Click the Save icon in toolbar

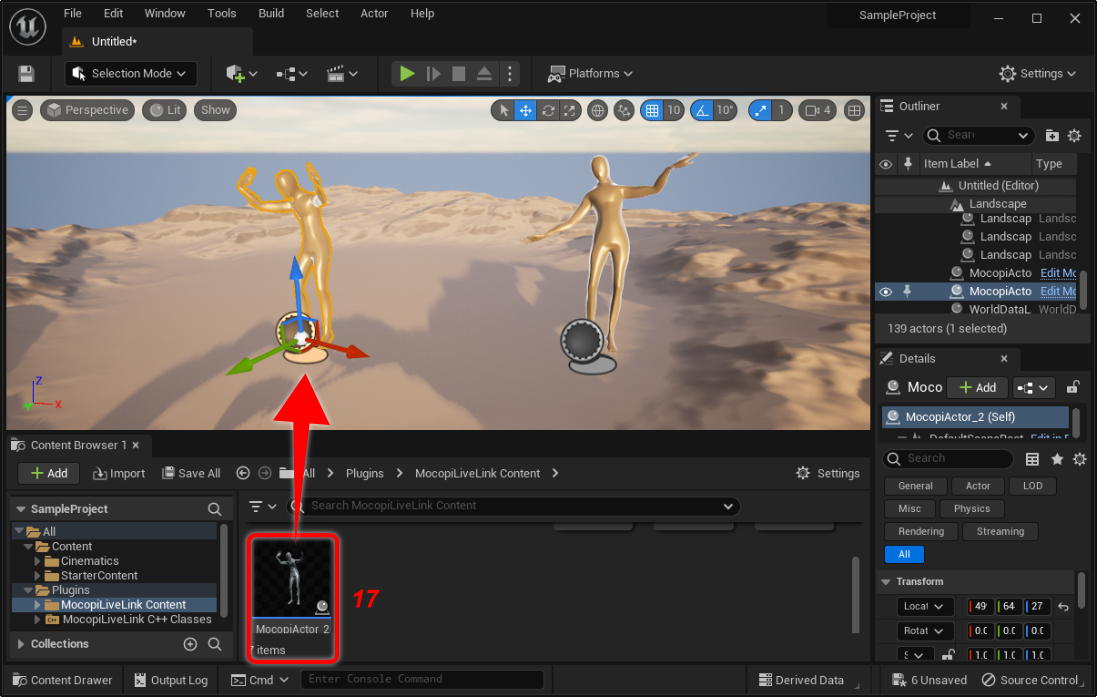[x=26, y=74]
